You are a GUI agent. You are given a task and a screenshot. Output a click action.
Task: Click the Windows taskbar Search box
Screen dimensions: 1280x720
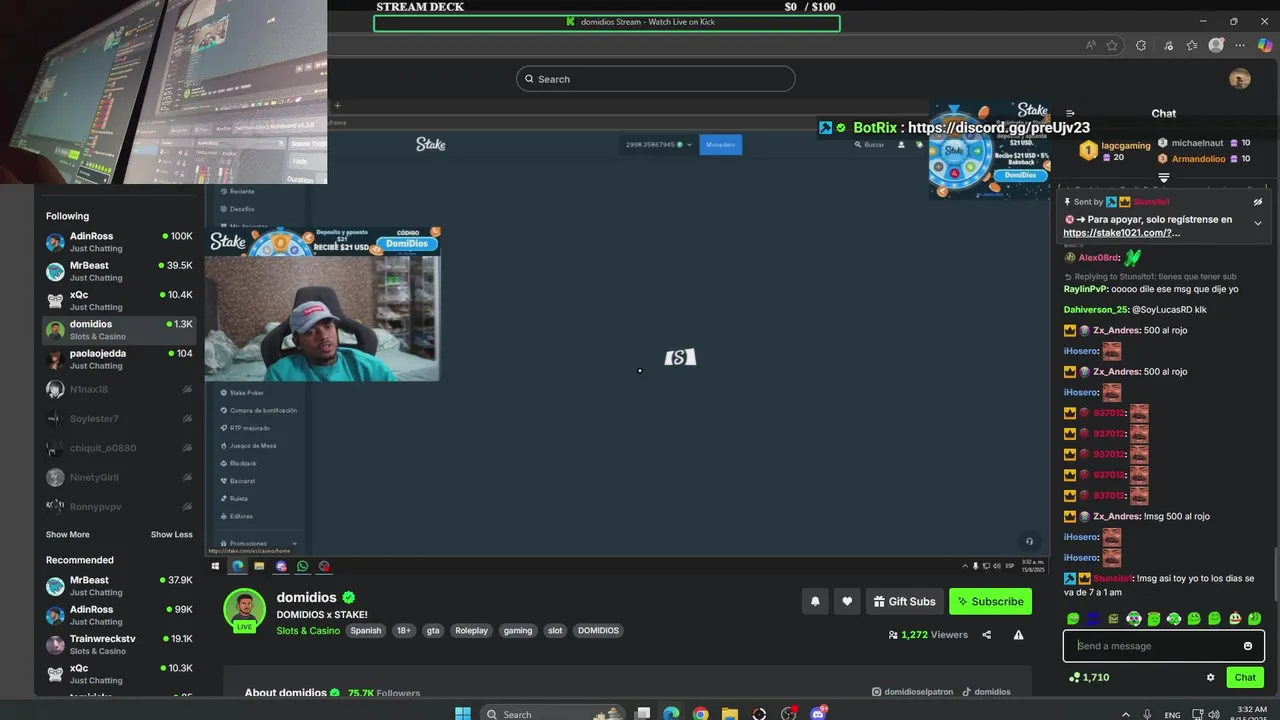click(555, 713)
